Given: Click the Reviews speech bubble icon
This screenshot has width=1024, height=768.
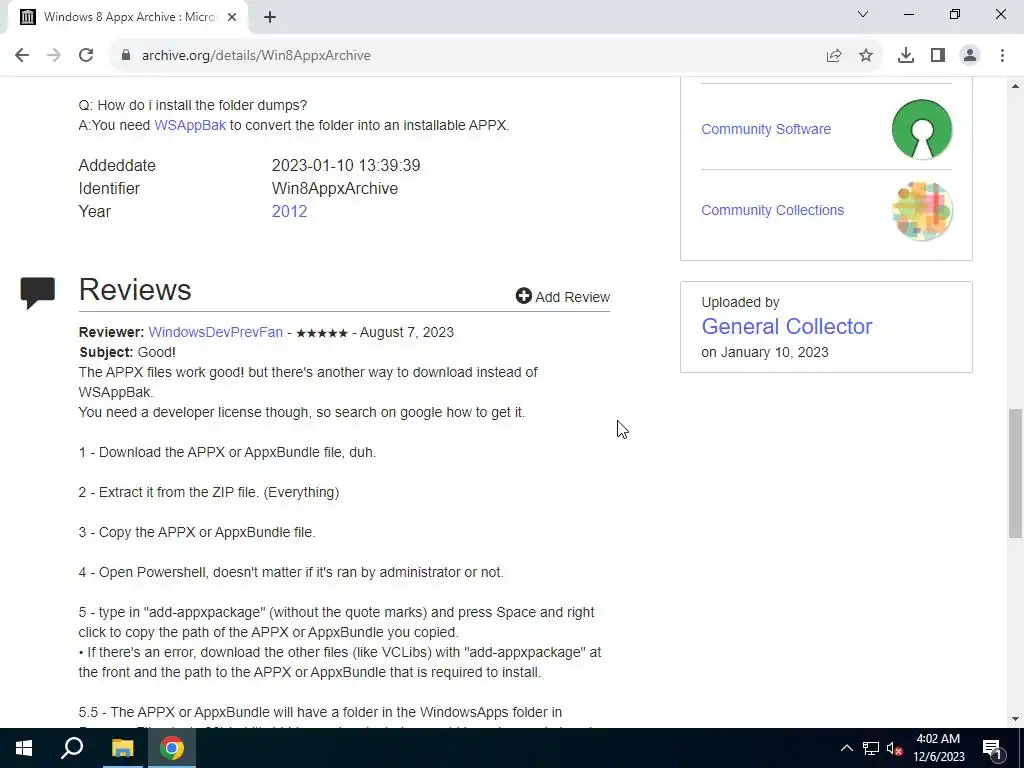Looking at the screenshot, I should 38,293.
